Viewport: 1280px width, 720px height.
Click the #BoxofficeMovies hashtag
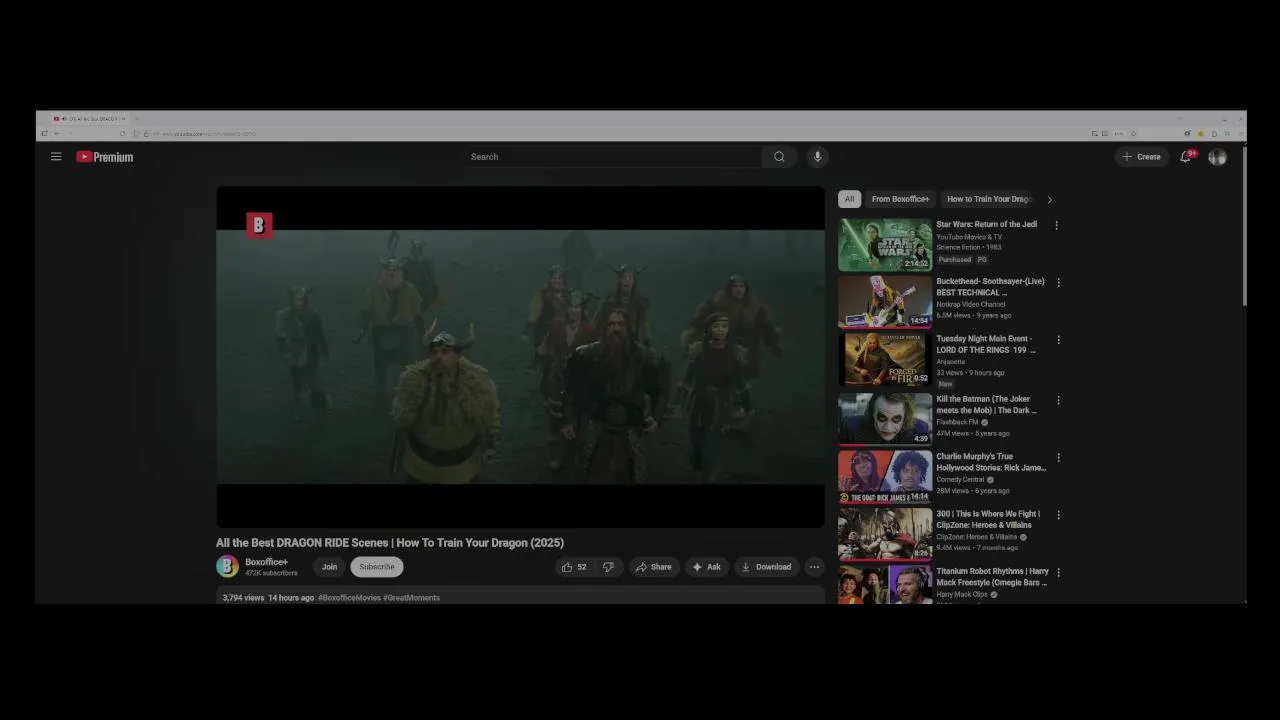pyautogui.click(x=349, y=598)
